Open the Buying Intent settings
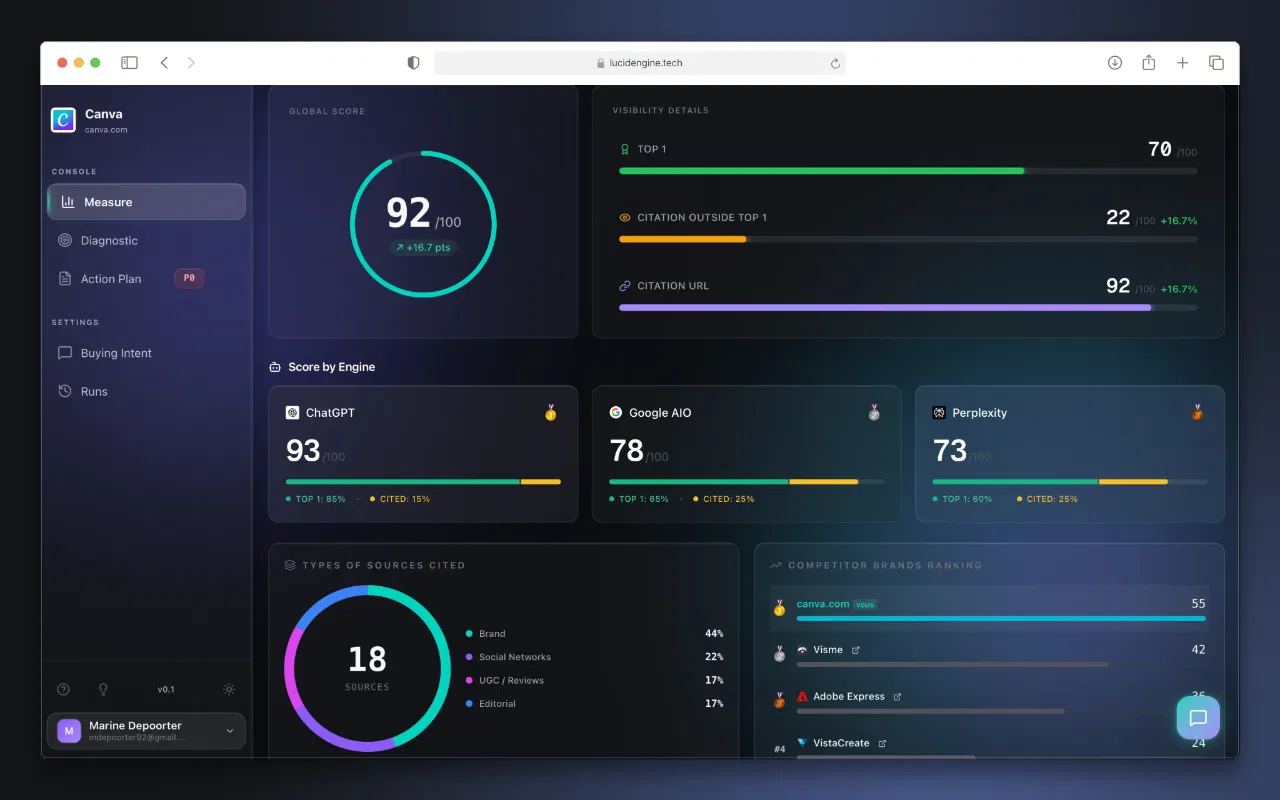Viewport: 1280px width, 800px height. pos(116,353)
